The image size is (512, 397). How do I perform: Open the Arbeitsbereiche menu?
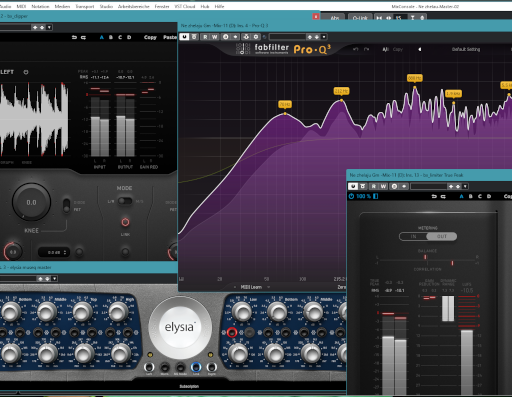133,6
